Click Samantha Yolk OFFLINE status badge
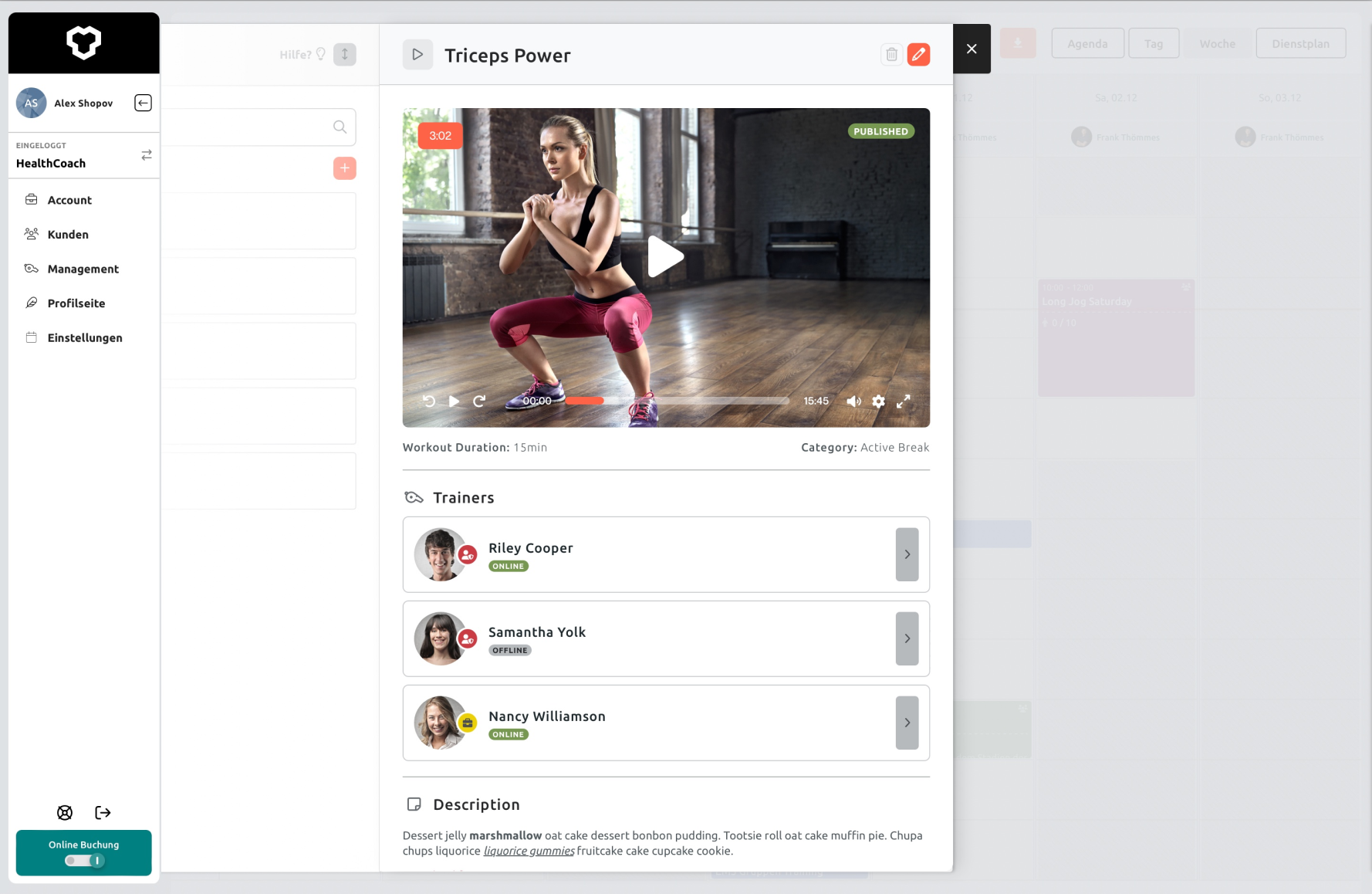This screenshot has width=1372, height=894. (x=510, y=650)
